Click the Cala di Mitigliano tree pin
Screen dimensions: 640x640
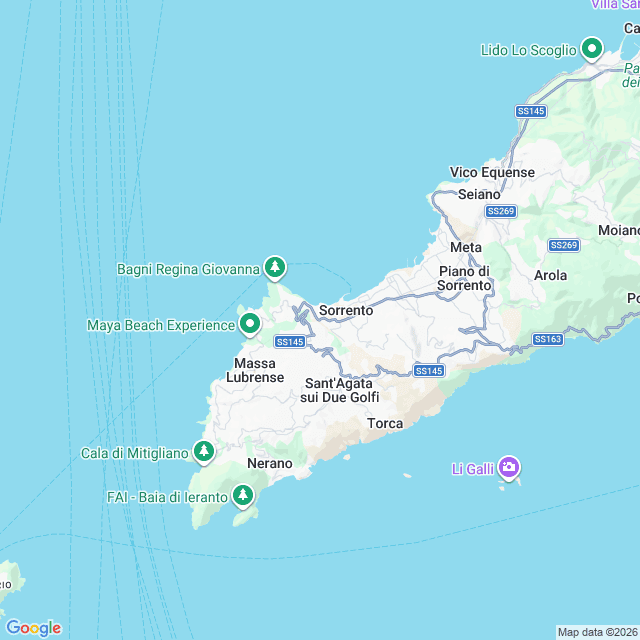(204, 452)
